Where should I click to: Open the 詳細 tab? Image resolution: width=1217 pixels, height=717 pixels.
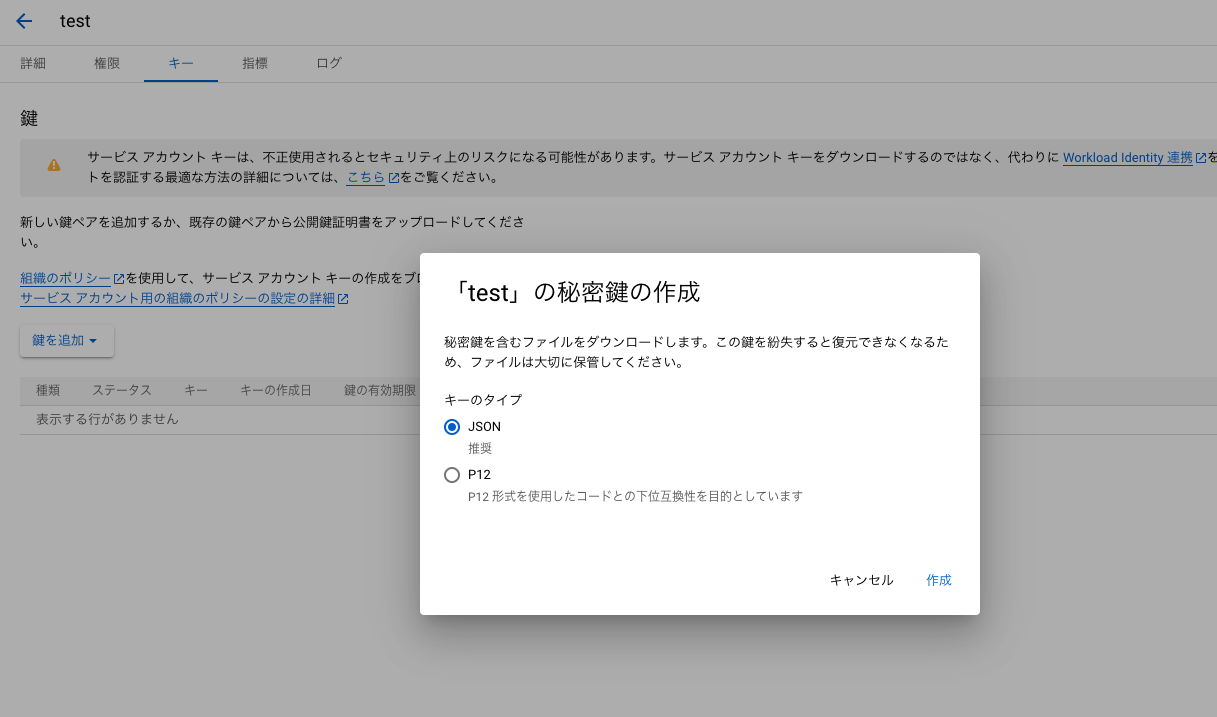(33, 63)
